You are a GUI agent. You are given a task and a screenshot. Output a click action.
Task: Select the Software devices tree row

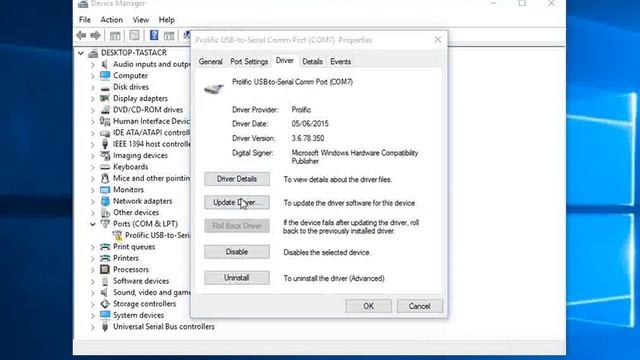pos(135,281)
